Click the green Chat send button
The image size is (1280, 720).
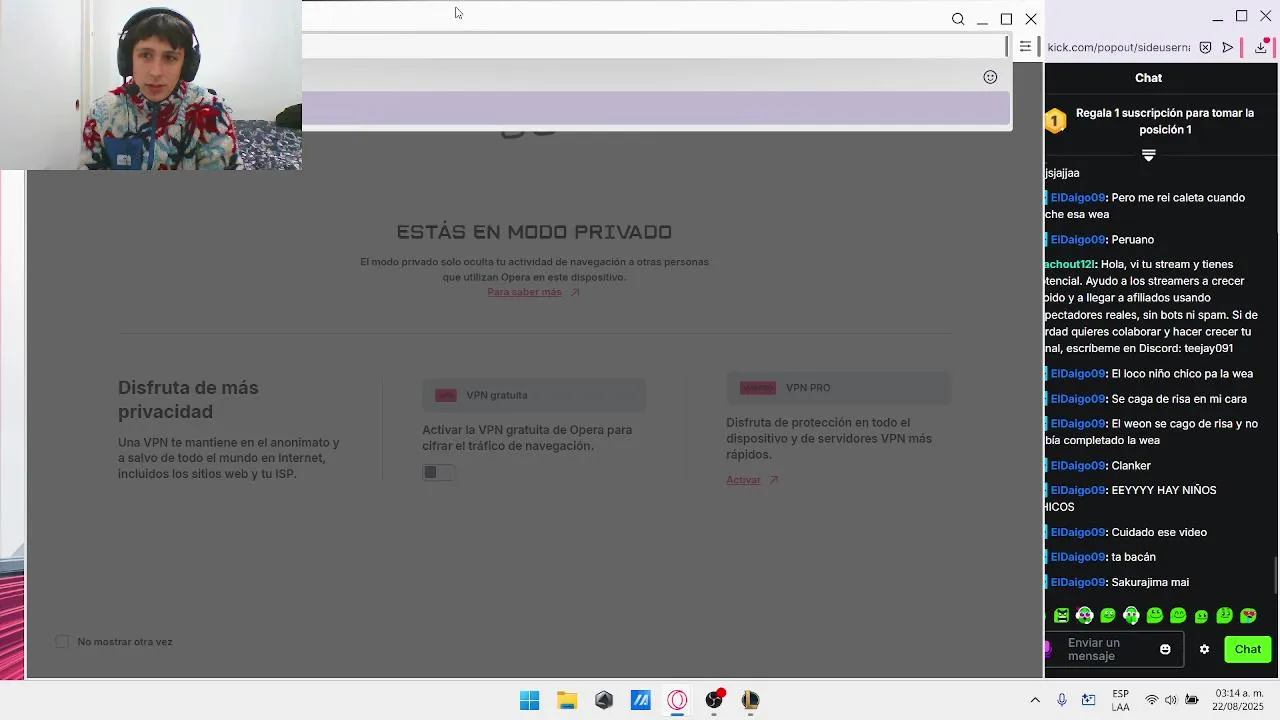pyautogui.click(x=1247, y=650)
